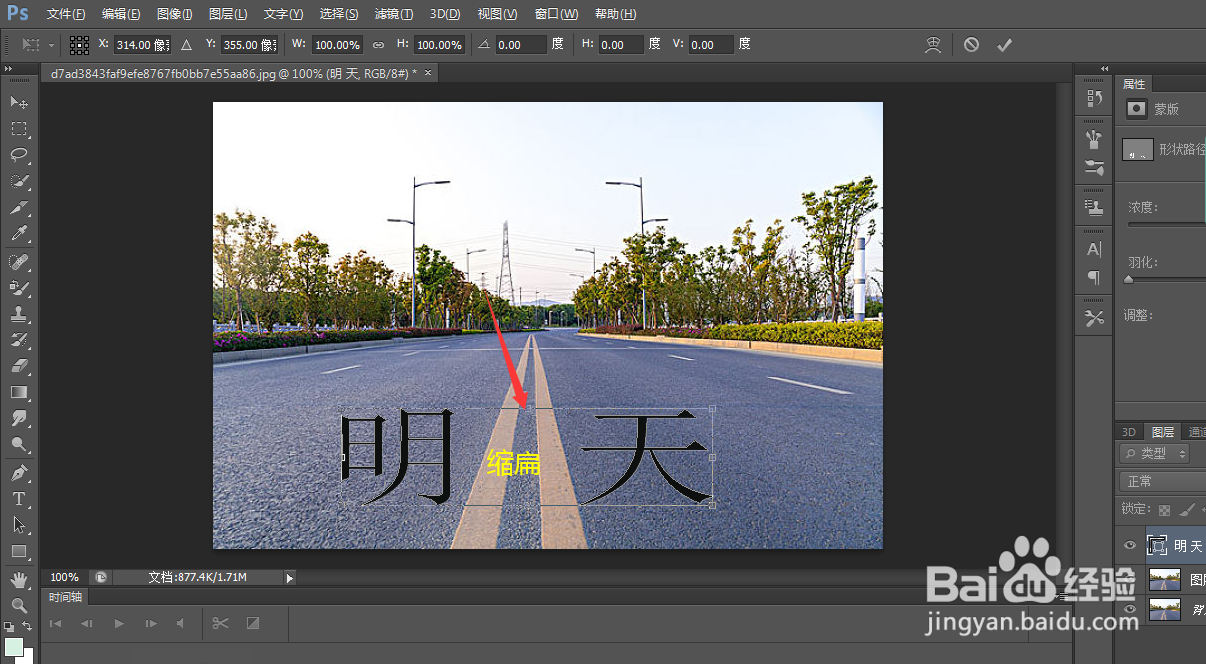Open the 类型 layer filter dropdown
Screen dimensions: 1206x664
(x=1152, y=453)
